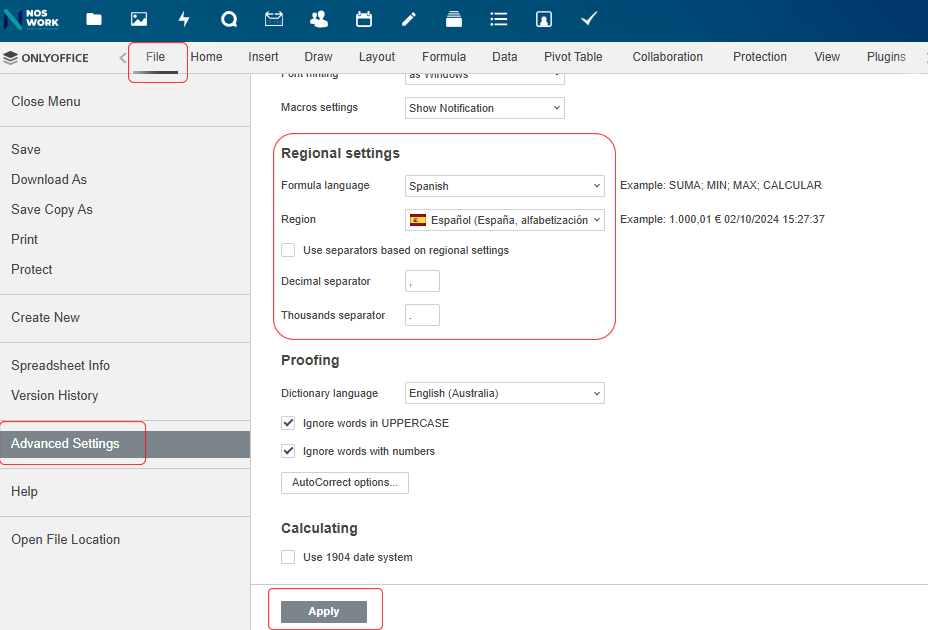Viewport: 928px width, 630px height.
Task: Click the Calculating heading
Action: coord(320,528)
